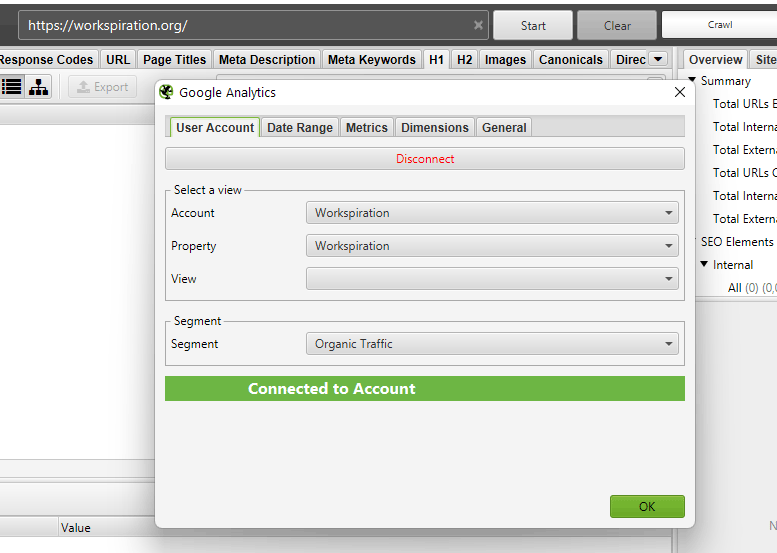Collapse the Internal tree node

coord(704,264)
